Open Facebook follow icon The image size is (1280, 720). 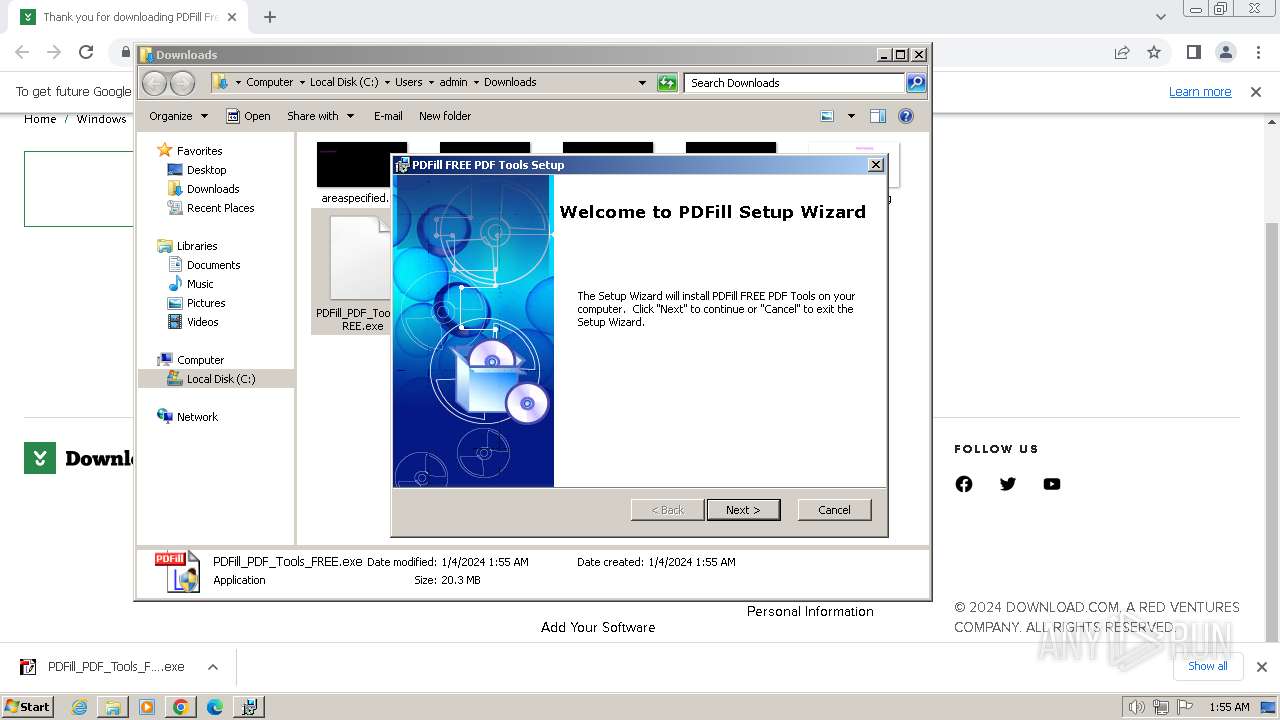point(964,484)
